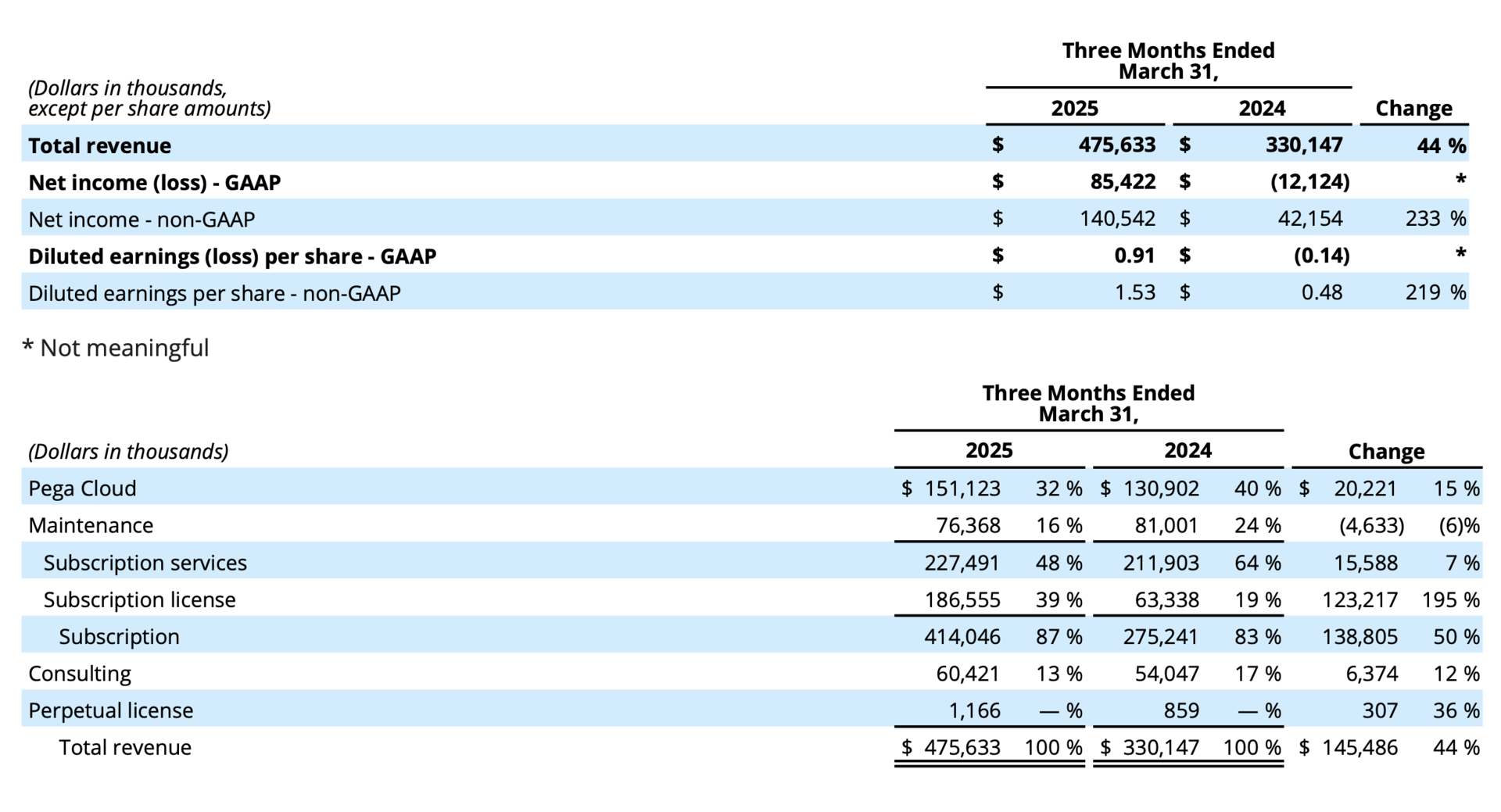Image resolution: width=1501 pixels, height=812 pixels.
Task: Select the Perpetual license 2024 value 859
Action: tap(1180, 710)
